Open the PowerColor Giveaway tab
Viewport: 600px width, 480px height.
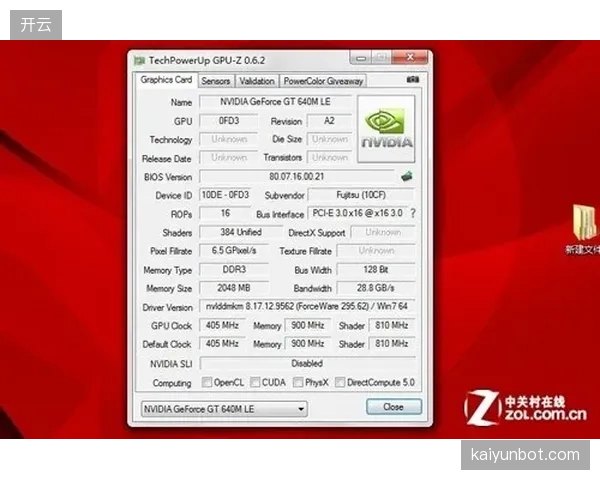[x=323, y=81]
